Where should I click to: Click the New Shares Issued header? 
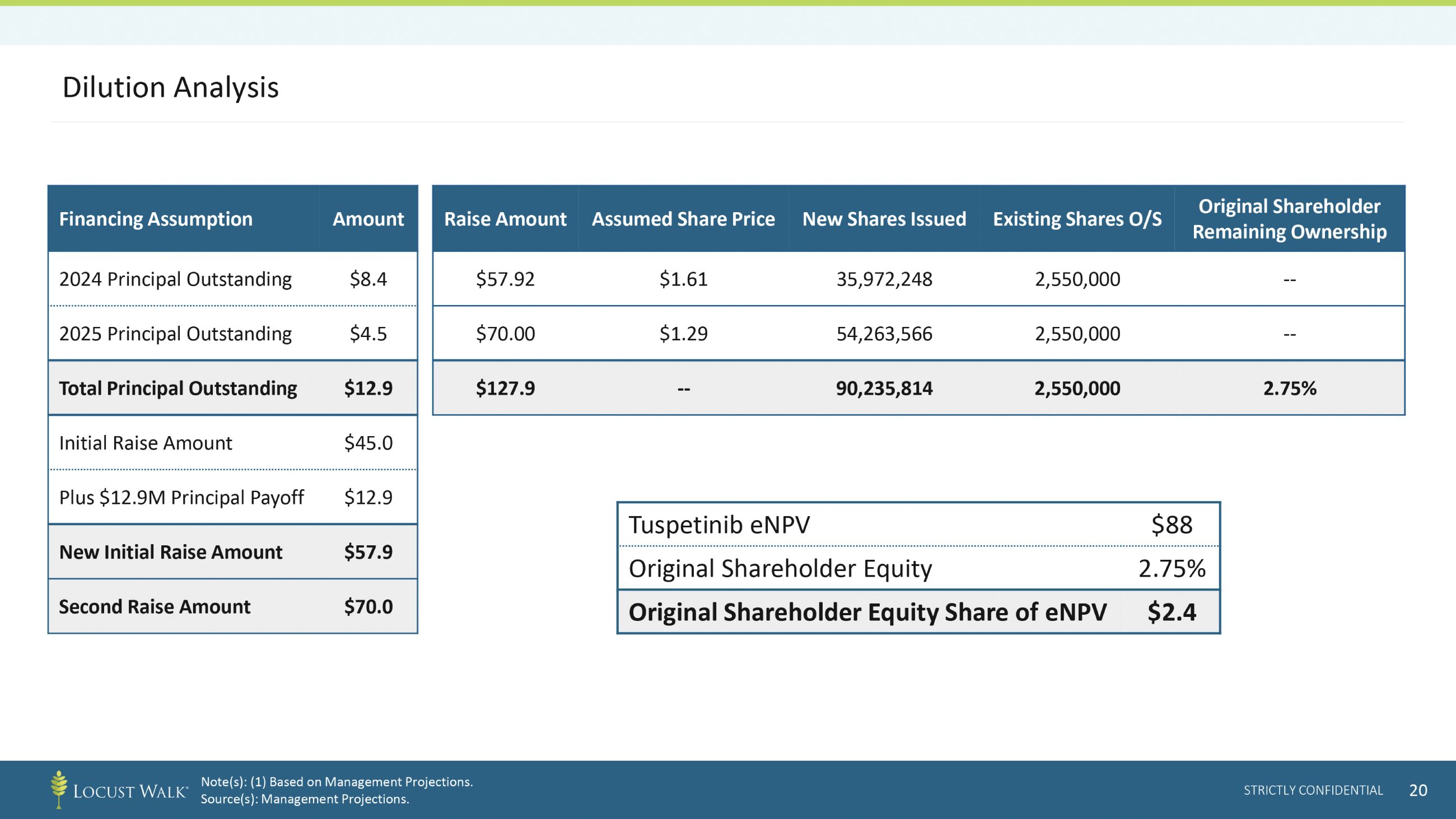tap(884, 219)
